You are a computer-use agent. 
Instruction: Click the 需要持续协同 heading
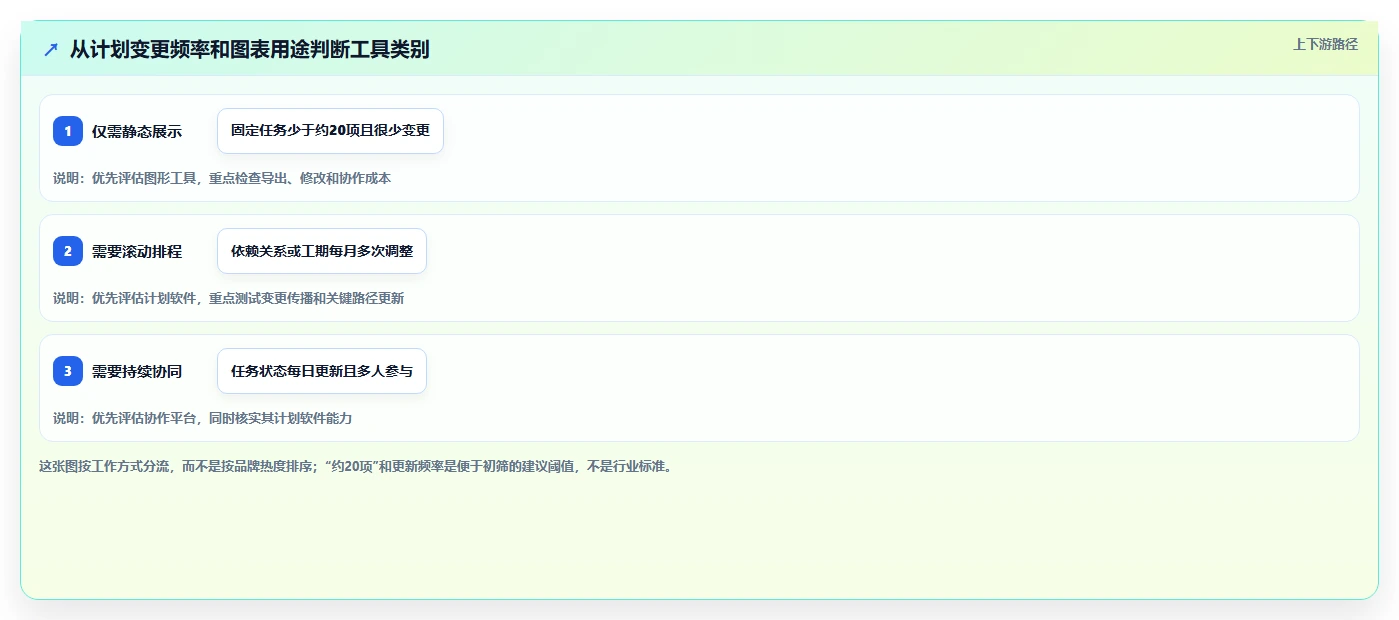pos(137,371)
